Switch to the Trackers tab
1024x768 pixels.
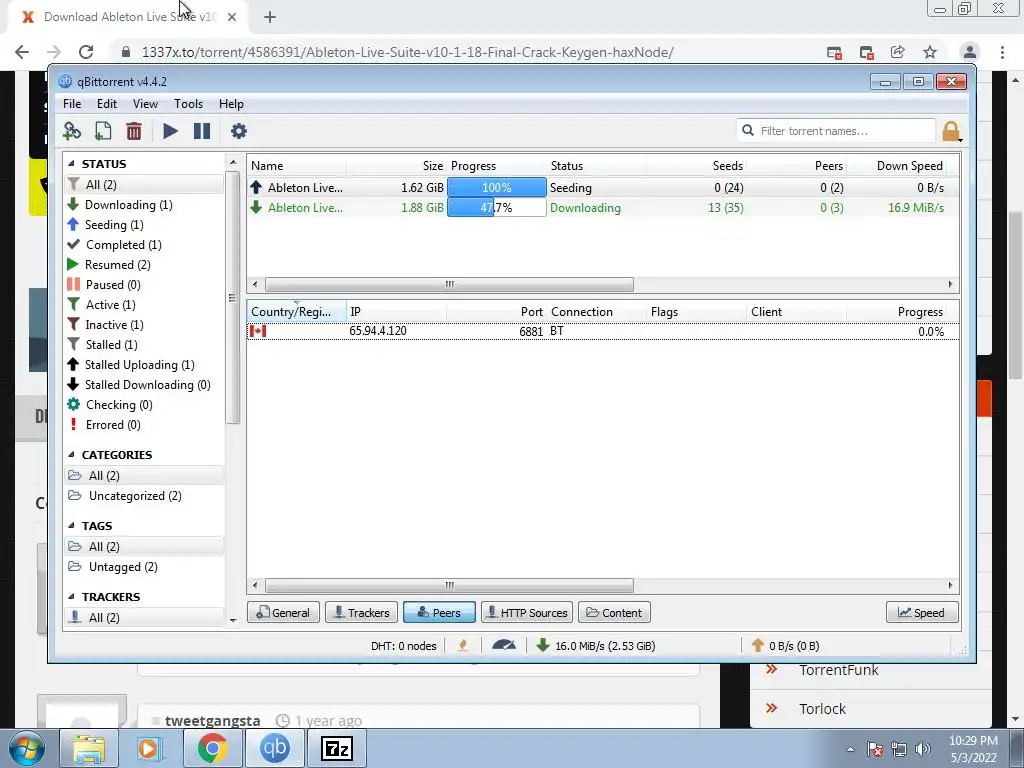pyautogui.click(x=362, y=613)
